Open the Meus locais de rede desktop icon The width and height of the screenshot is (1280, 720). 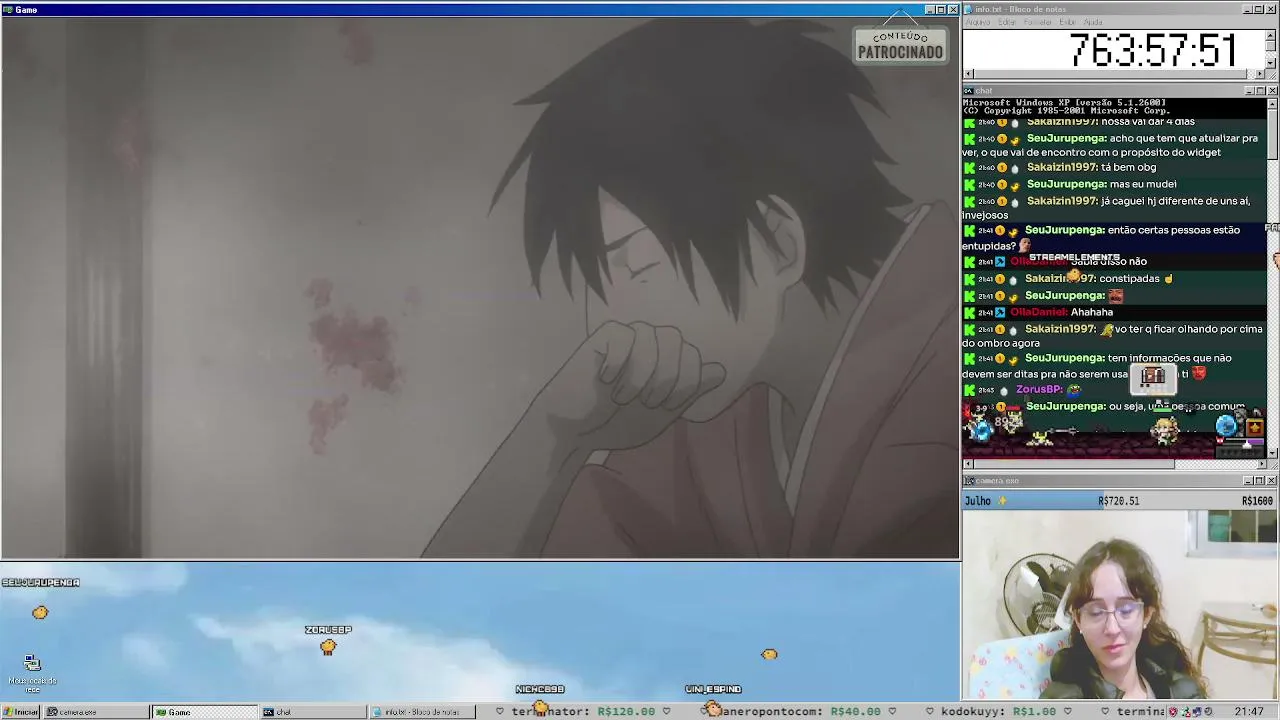[x=32, y=672]
